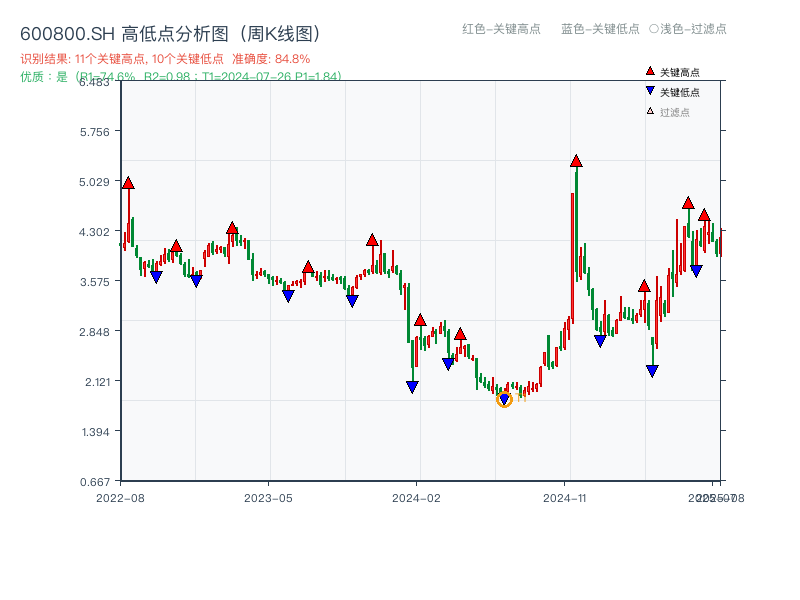Click the blue triangle at the 2024-02 low

point(412,386)
